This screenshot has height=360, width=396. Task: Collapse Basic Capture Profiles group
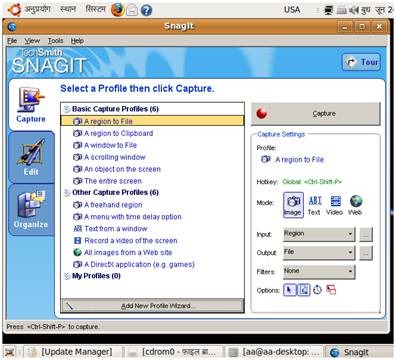[x=67, y=109]
